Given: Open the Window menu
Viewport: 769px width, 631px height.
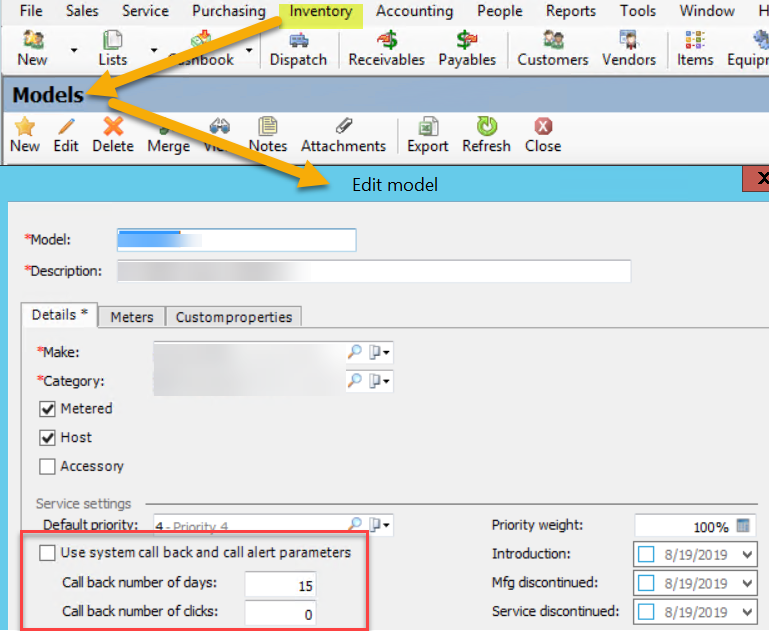Looking at the screenshot, I should 707,11.
